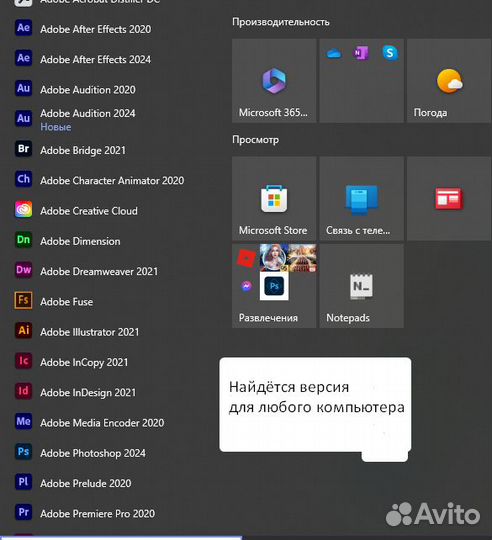The width and height of the screenshot is (492, 540).
Task: Click the Roblox icon in Развлечения folder
Action: pyautogui.click(x=246, y=258)
